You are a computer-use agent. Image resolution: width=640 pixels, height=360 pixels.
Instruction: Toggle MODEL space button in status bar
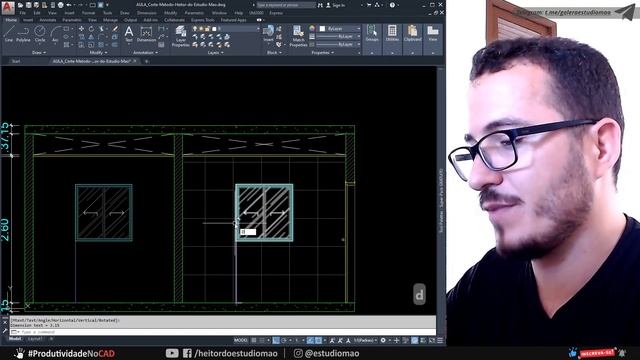click(241, 340)
